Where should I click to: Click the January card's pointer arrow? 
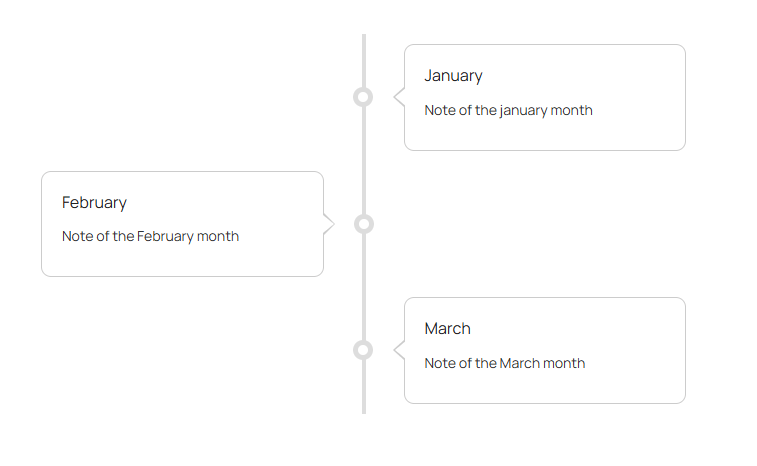(400, 97)
